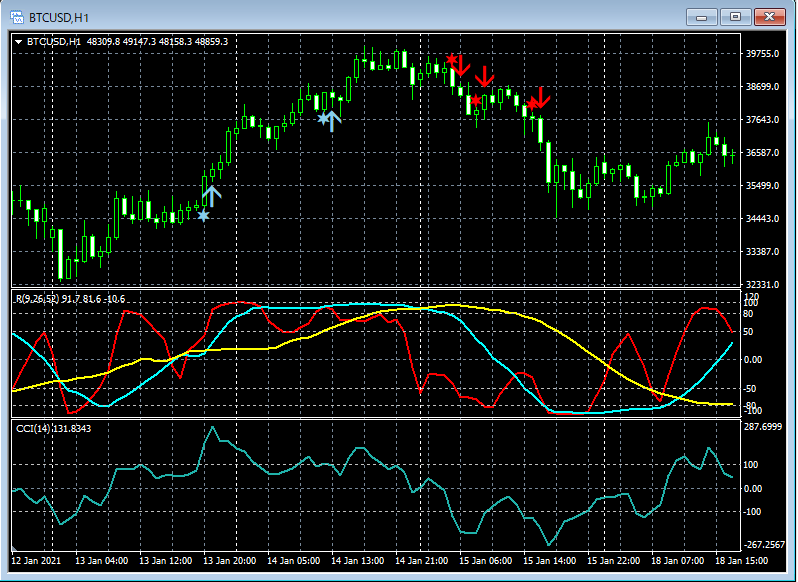Image resolution: width=798 pixels, height=582 pixels.
Task: Select the blue up arrow near 14 Jan 05:00
Action: (334, 120)
